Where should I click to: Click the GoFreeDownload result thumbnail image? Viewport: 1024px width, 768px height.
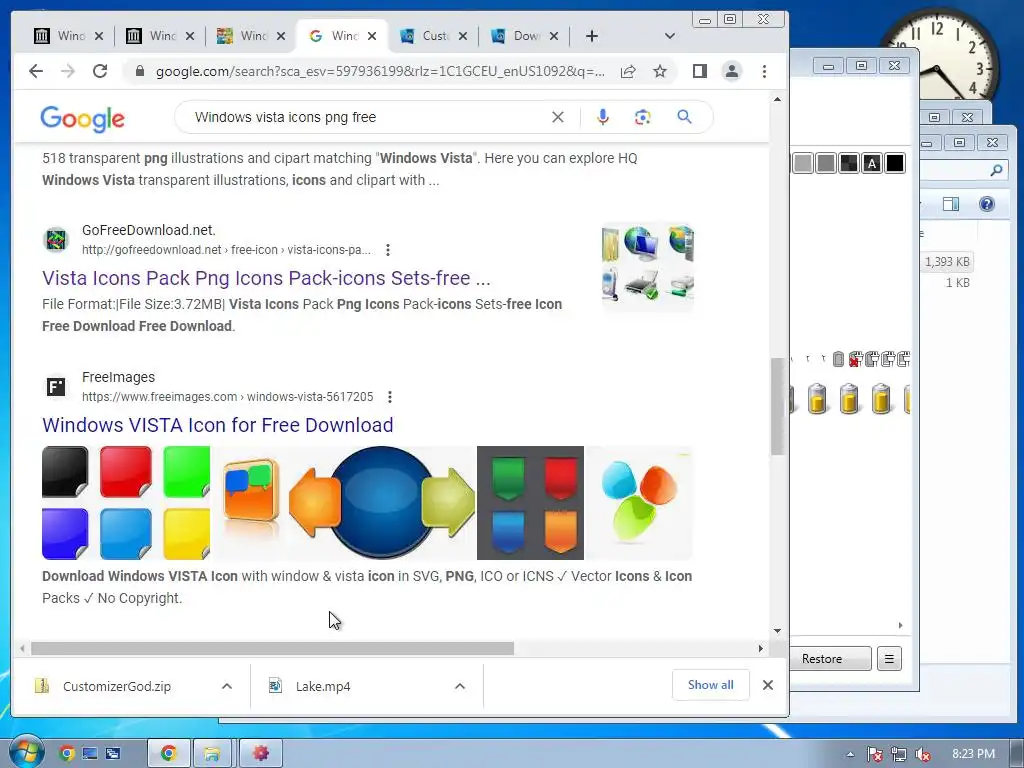pyautogui.click(x=647, y=266)
